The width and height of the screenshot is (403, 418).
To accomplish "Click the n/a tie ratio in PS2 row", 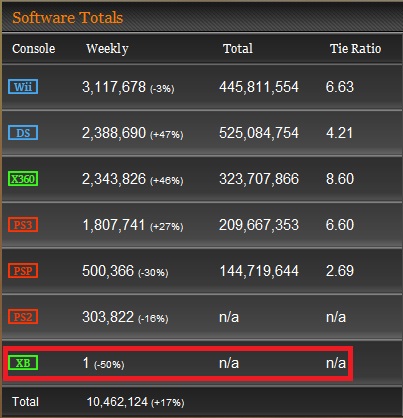I will (x=336, y=317).
